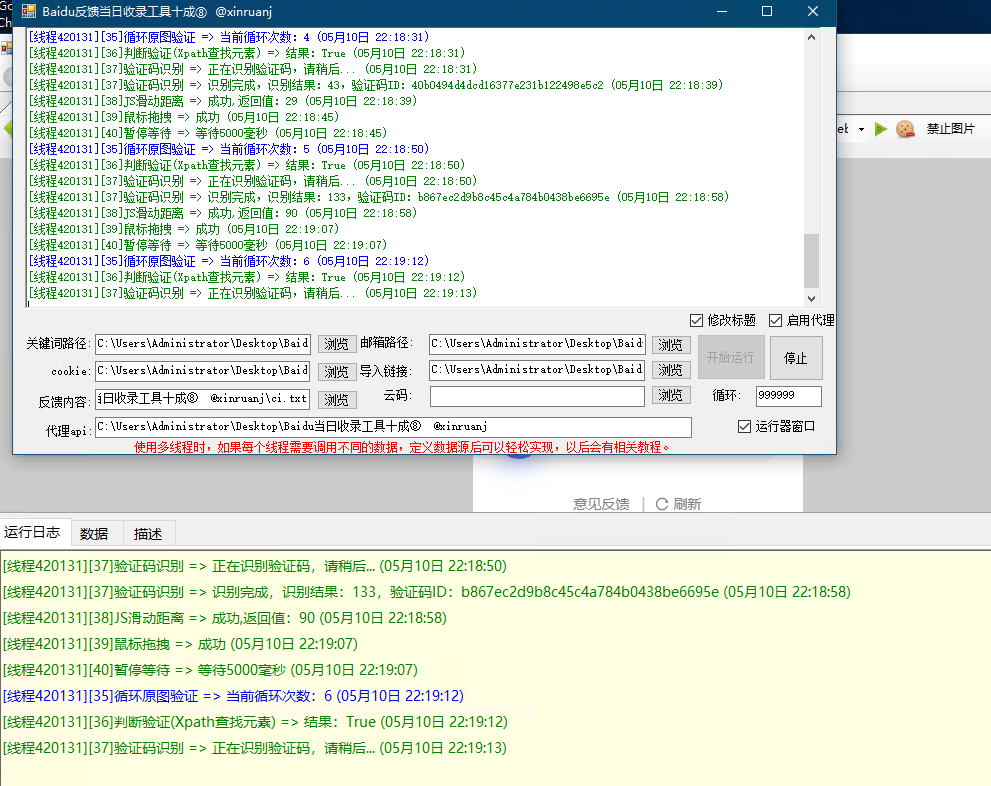This screenshot has width=991, height=786.
Task: Click the log line with 返回值: 29
Action: [x=222, y=101]
